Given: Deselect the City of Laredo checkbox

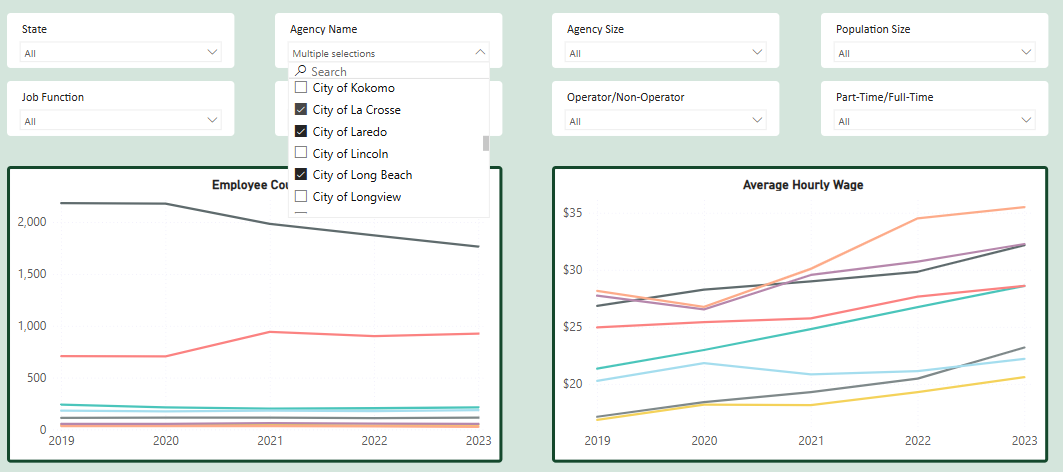Looking at the screenshot, I should click(x=300, y=132).
